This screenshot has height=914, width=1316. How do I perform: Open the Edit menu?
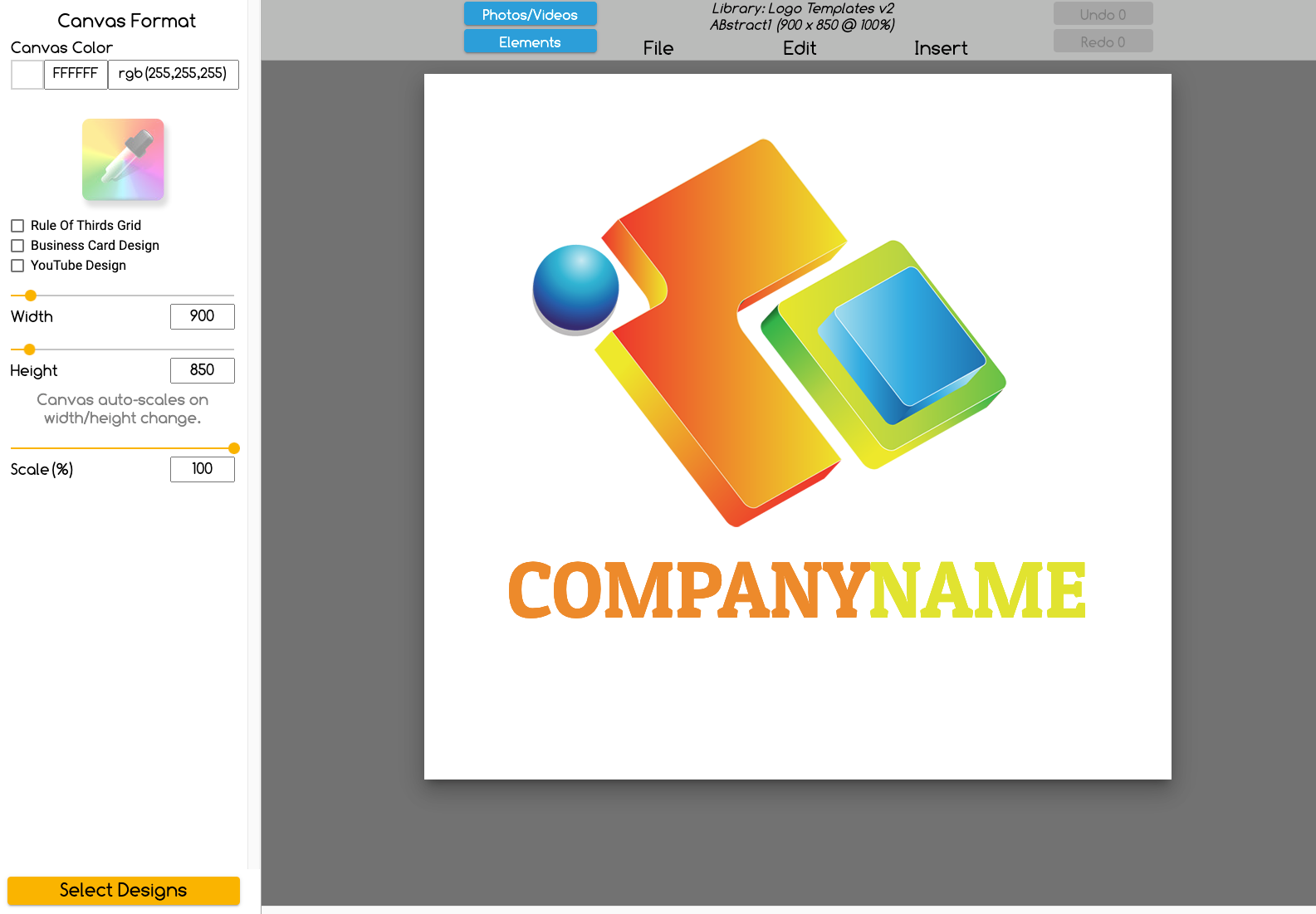pyautogui.click(x=799, y=48)
